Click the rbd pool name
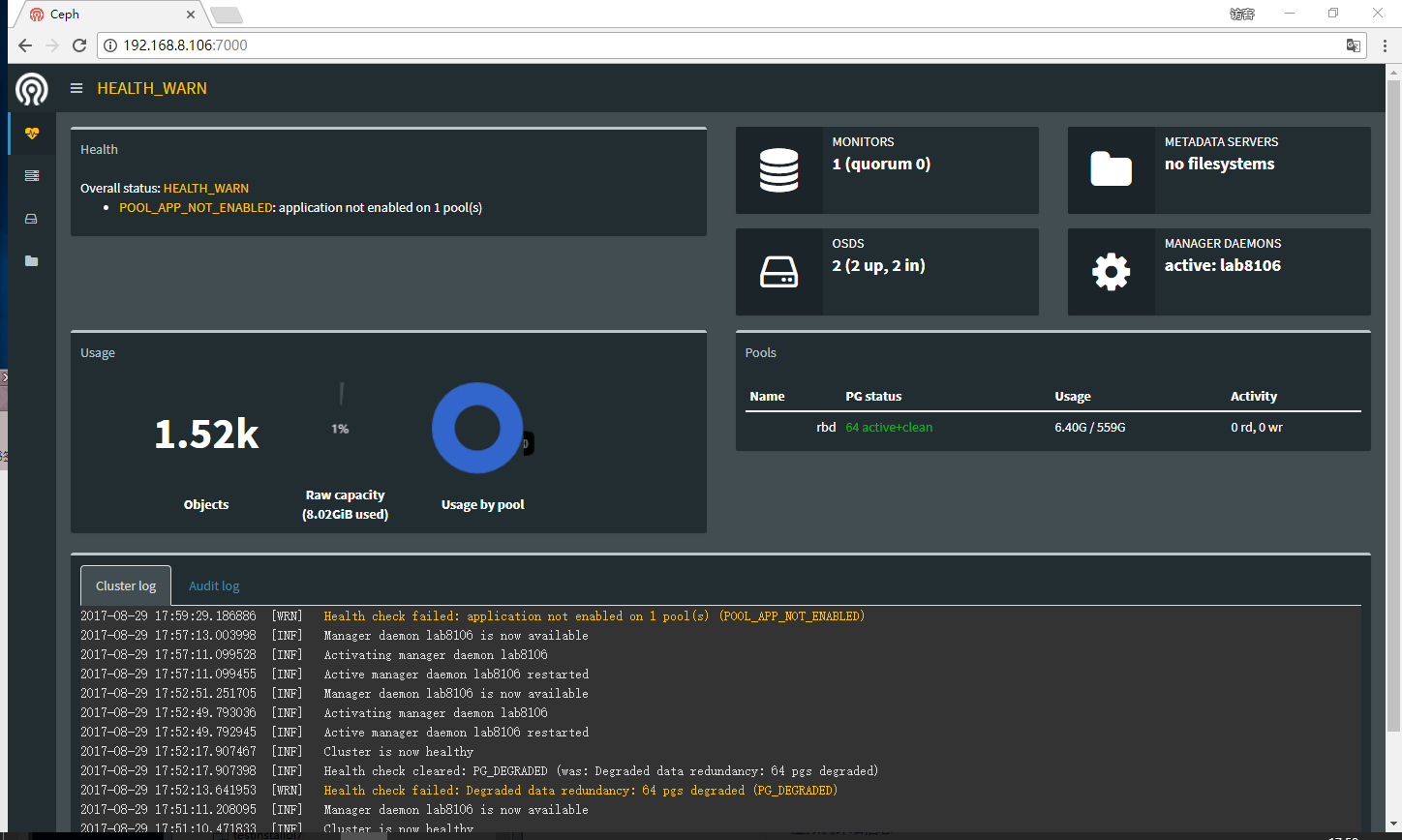This screenshot has height=840, width=1402. coord(826,427)
